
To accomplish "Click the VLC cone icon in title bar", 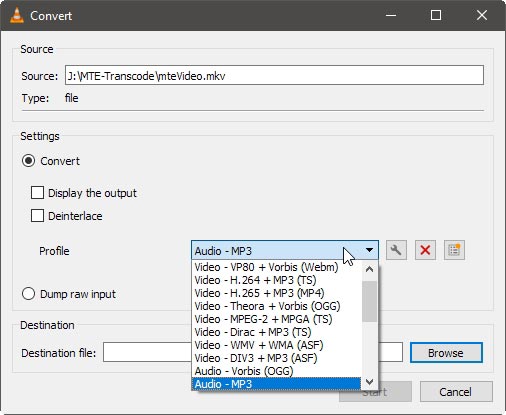I will click(17, 15).
